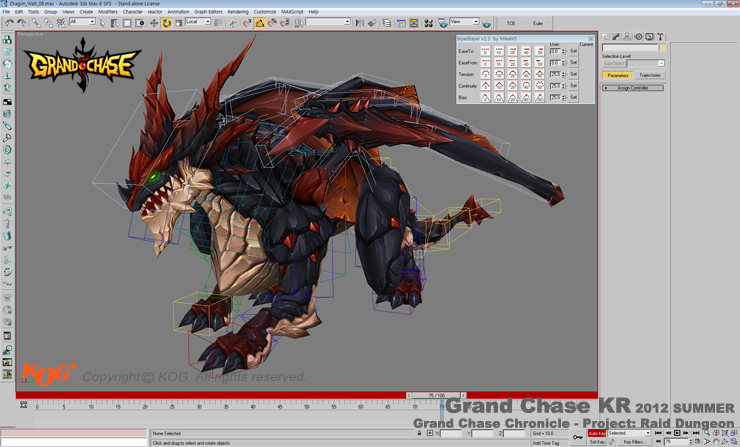
Task: Open the Local reference coordinate dropdown
Action: (197, 22)
